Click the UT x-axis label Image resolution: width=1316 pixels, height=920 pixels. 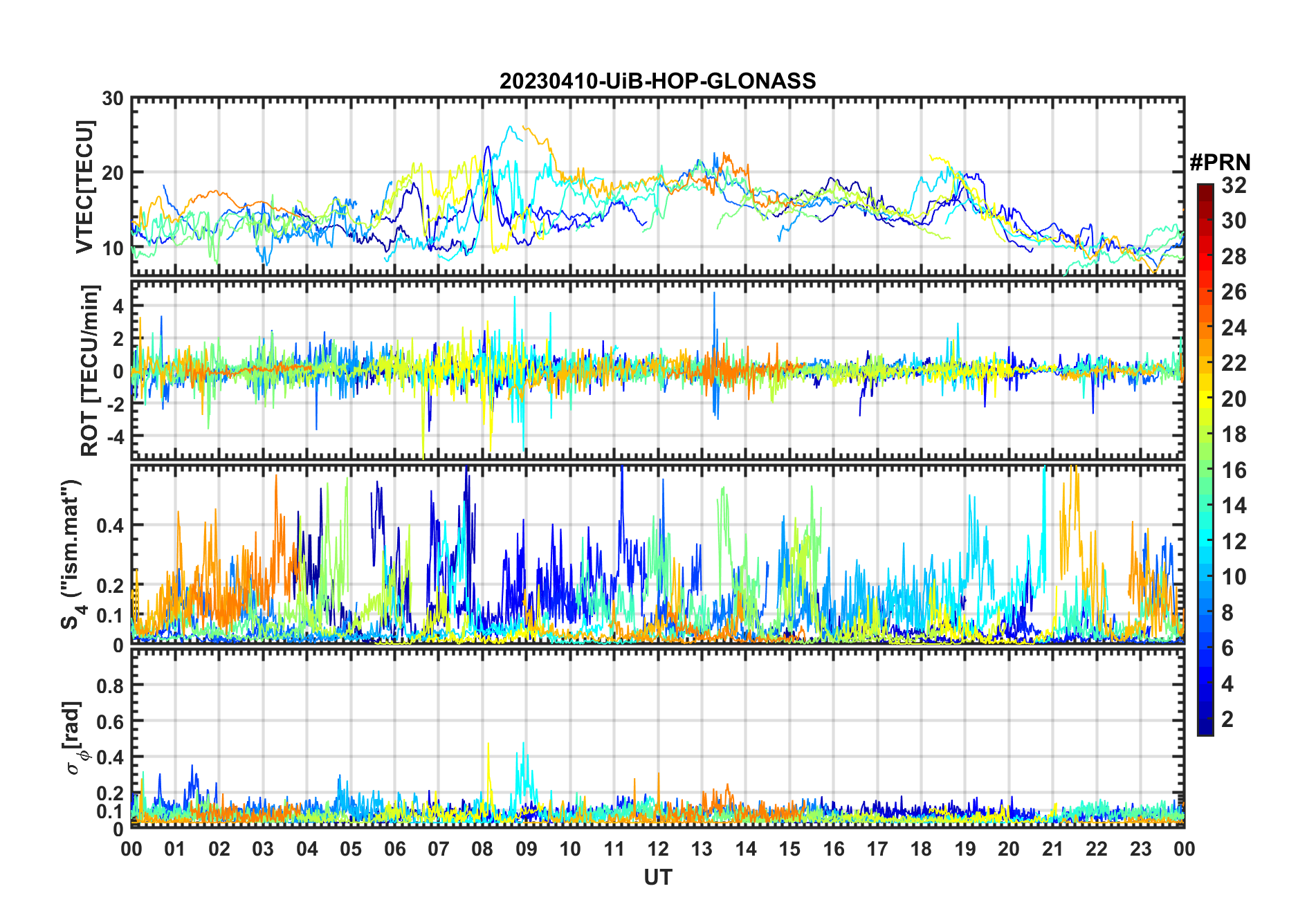pos(657,877)
